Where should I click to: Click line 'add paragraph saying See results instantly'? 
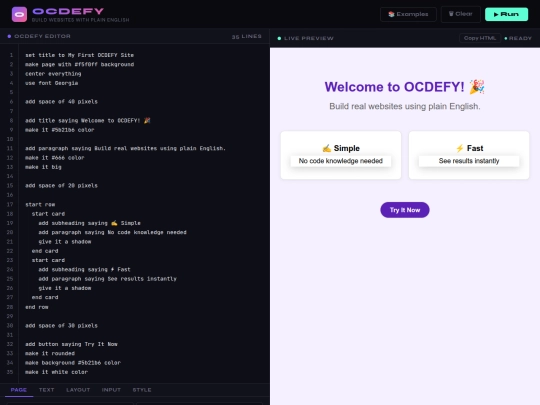[x=107, y=279]
